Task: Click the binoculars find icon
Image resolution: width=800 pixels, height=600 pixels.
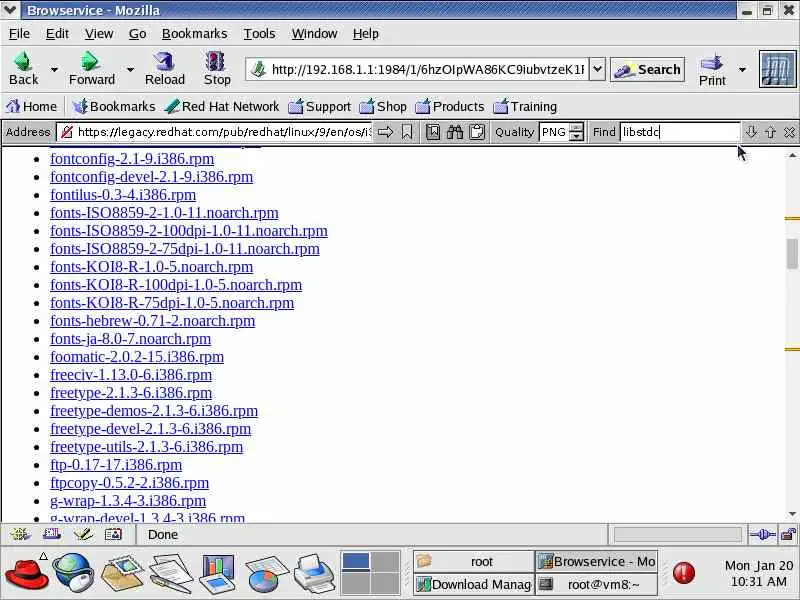Action: coord(455,132)
